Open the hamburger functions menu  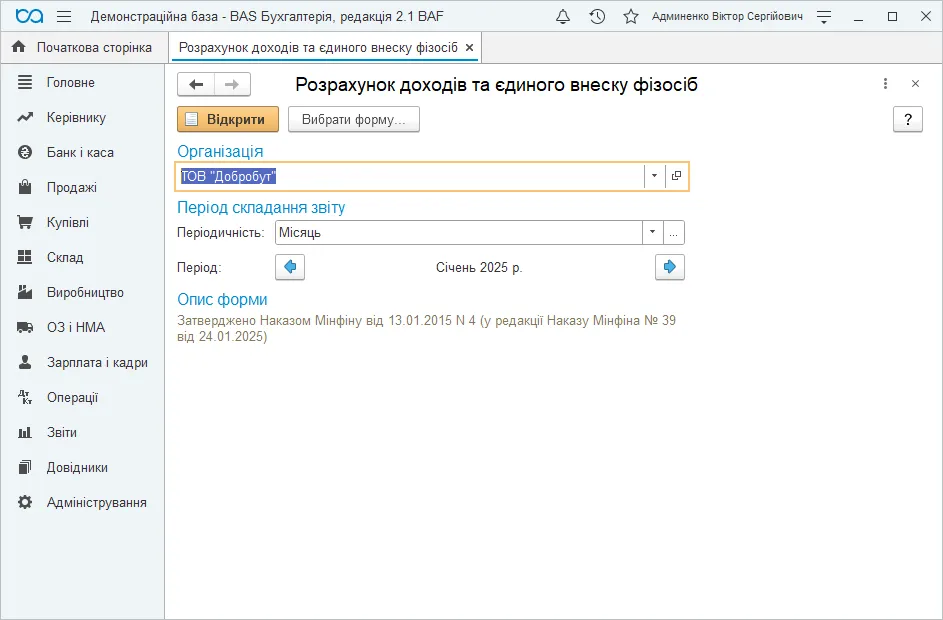64,16
